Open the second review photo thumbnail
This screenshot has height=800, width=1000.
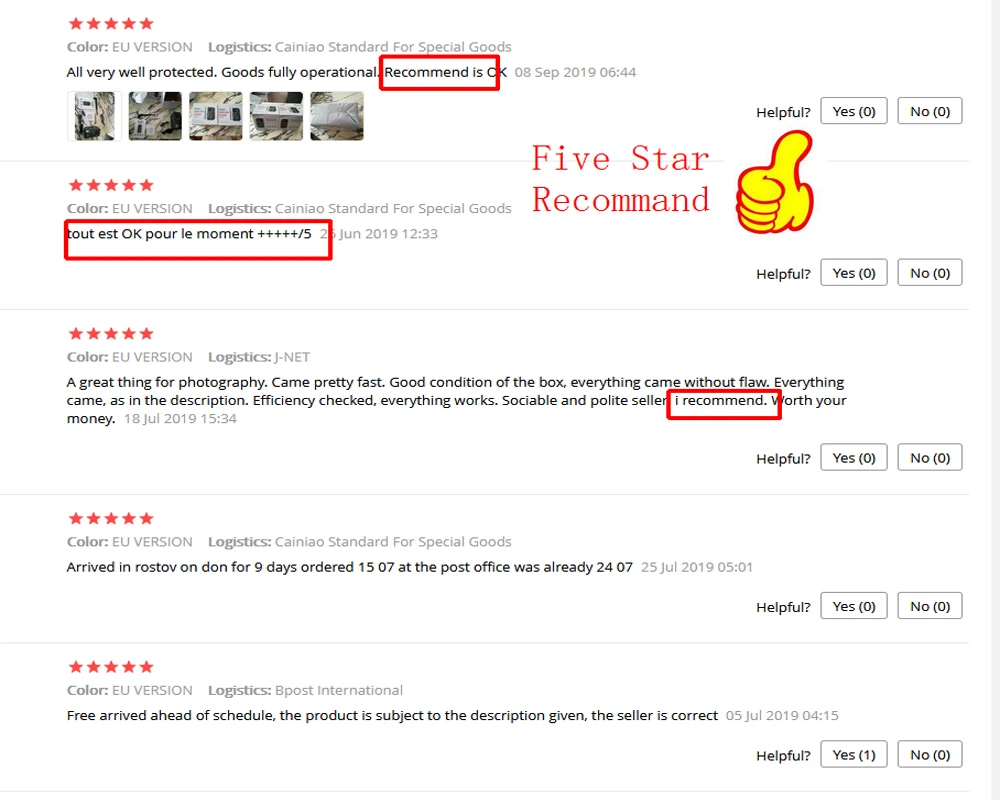(155, 116)
